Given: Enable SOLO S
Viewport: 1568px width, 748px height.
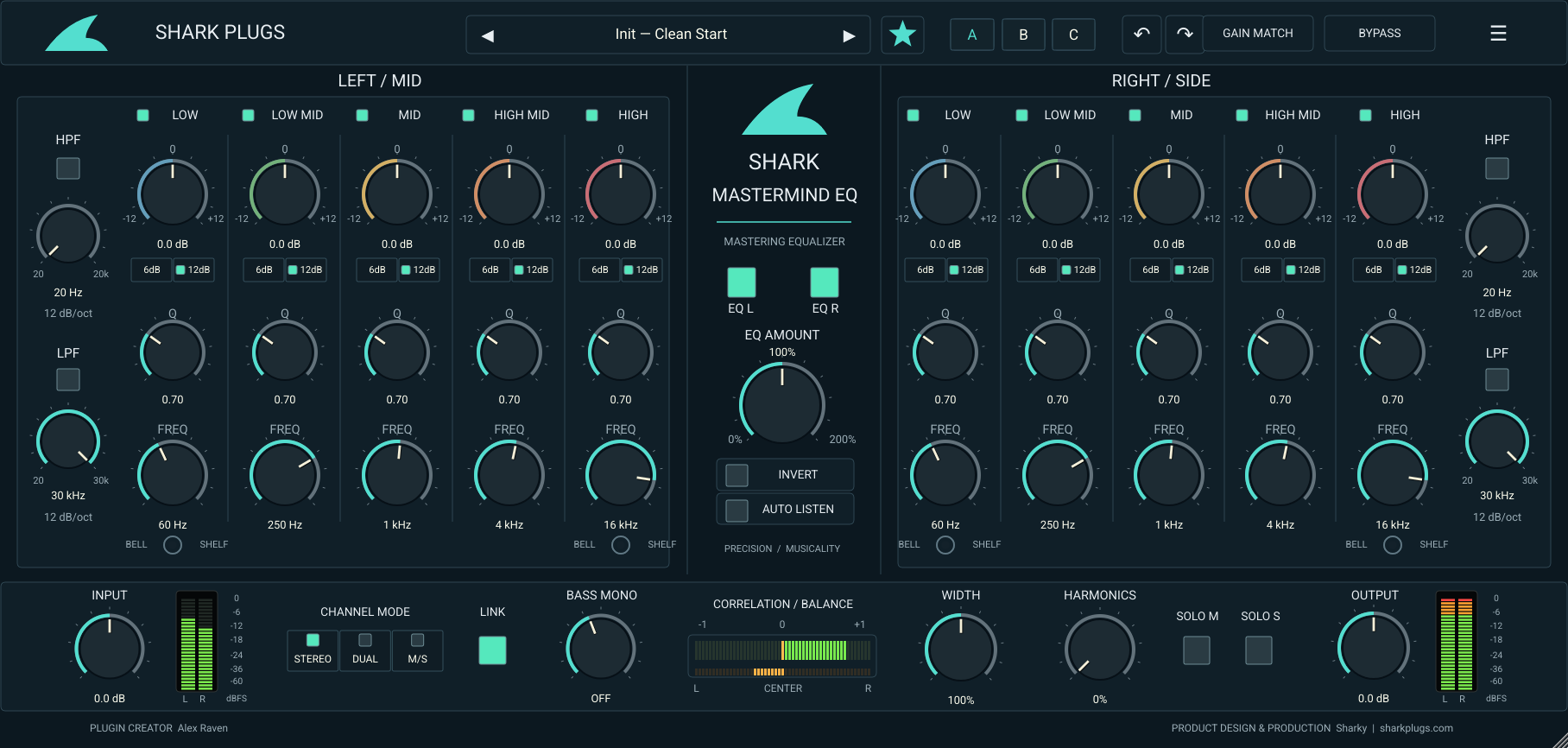Looking at the screenshot, I should pos(1259,650).
